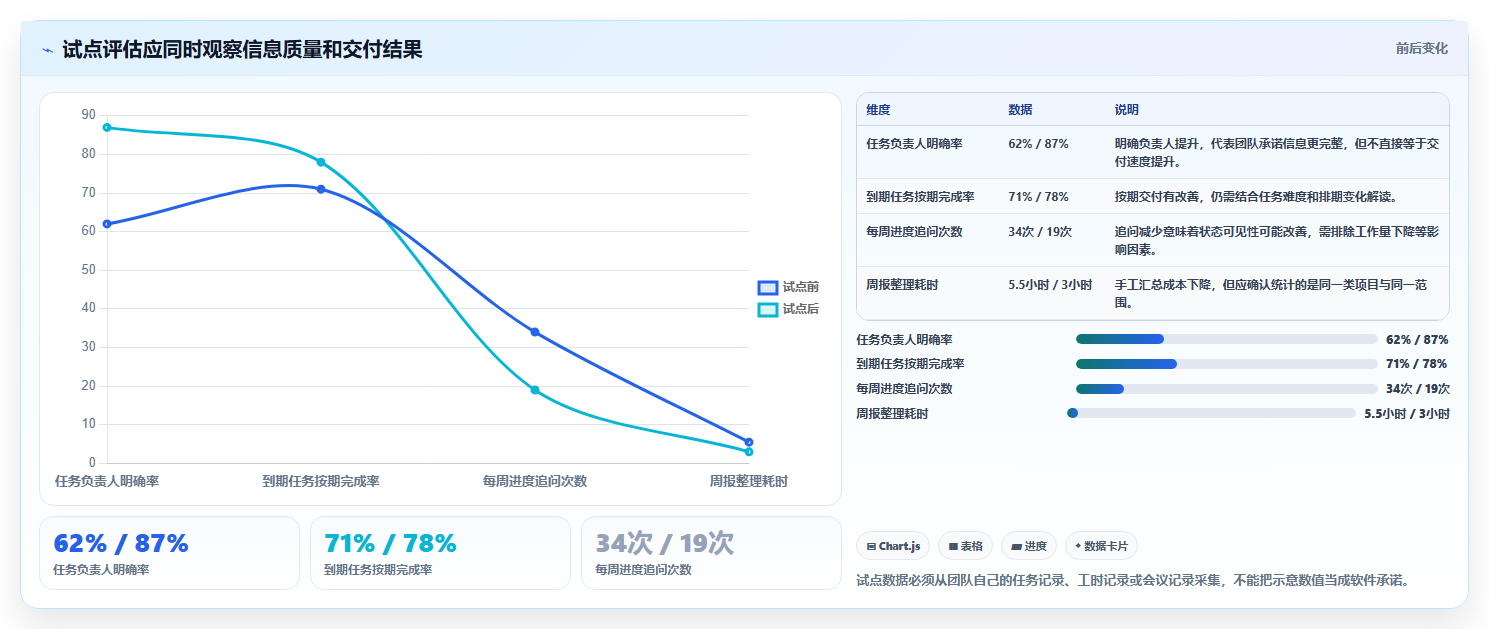Click the 到期任务按期完成率 x-axis label
Viewport: 1489px width, 629px height.
[x=321, y=481]
